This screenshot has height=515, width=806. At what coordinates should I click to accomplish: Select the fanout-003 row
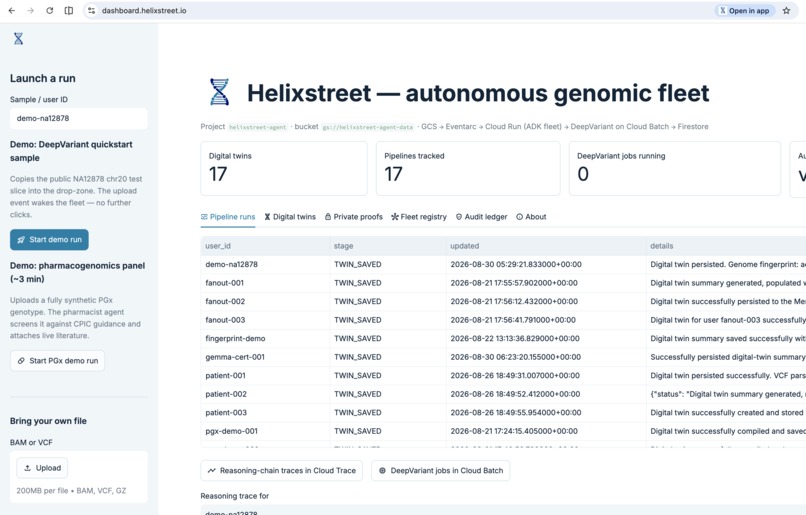[503, 320]
